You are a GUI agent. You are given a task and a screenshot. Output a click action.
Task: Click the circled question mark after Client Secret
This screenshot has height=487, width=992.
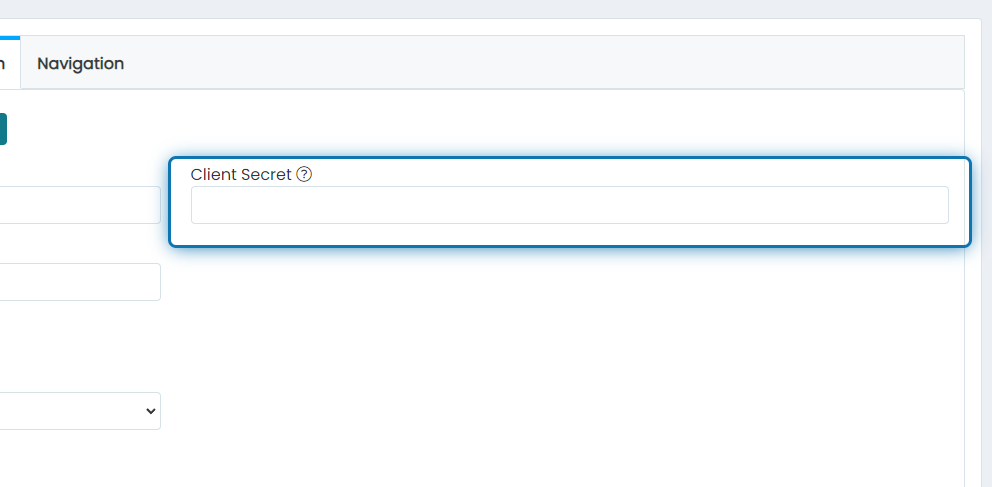(304, 174)
